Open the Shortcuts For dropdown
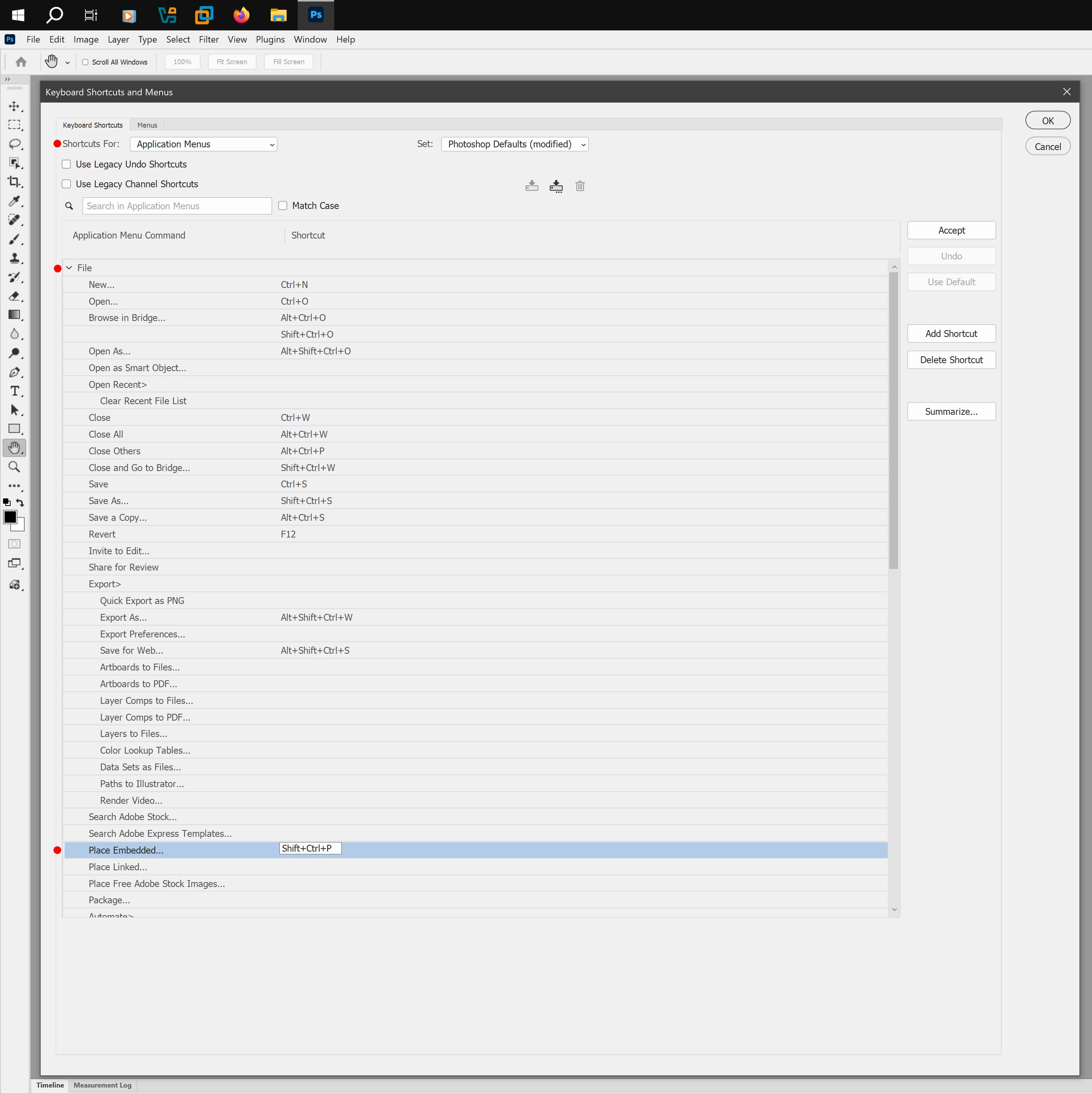 pyautogui.click(x=203, y=144)
